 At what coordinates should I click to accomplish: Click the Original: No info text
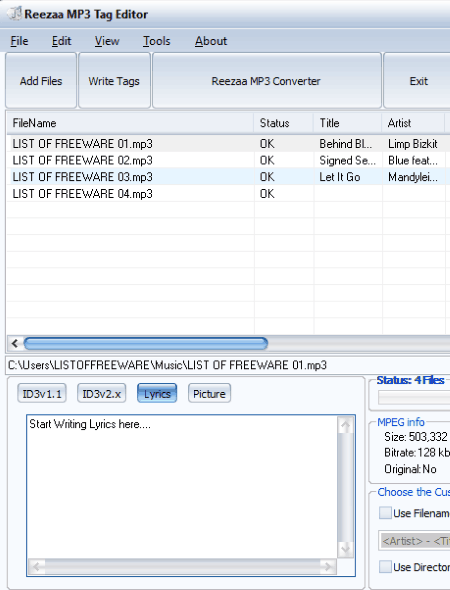click(410, 469)
